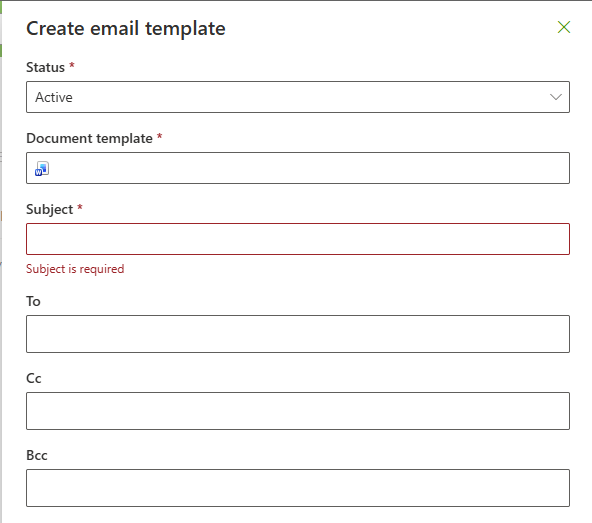
Task: Close the Create email template panel
Action: pyautogui.click(x=564, y=27)
